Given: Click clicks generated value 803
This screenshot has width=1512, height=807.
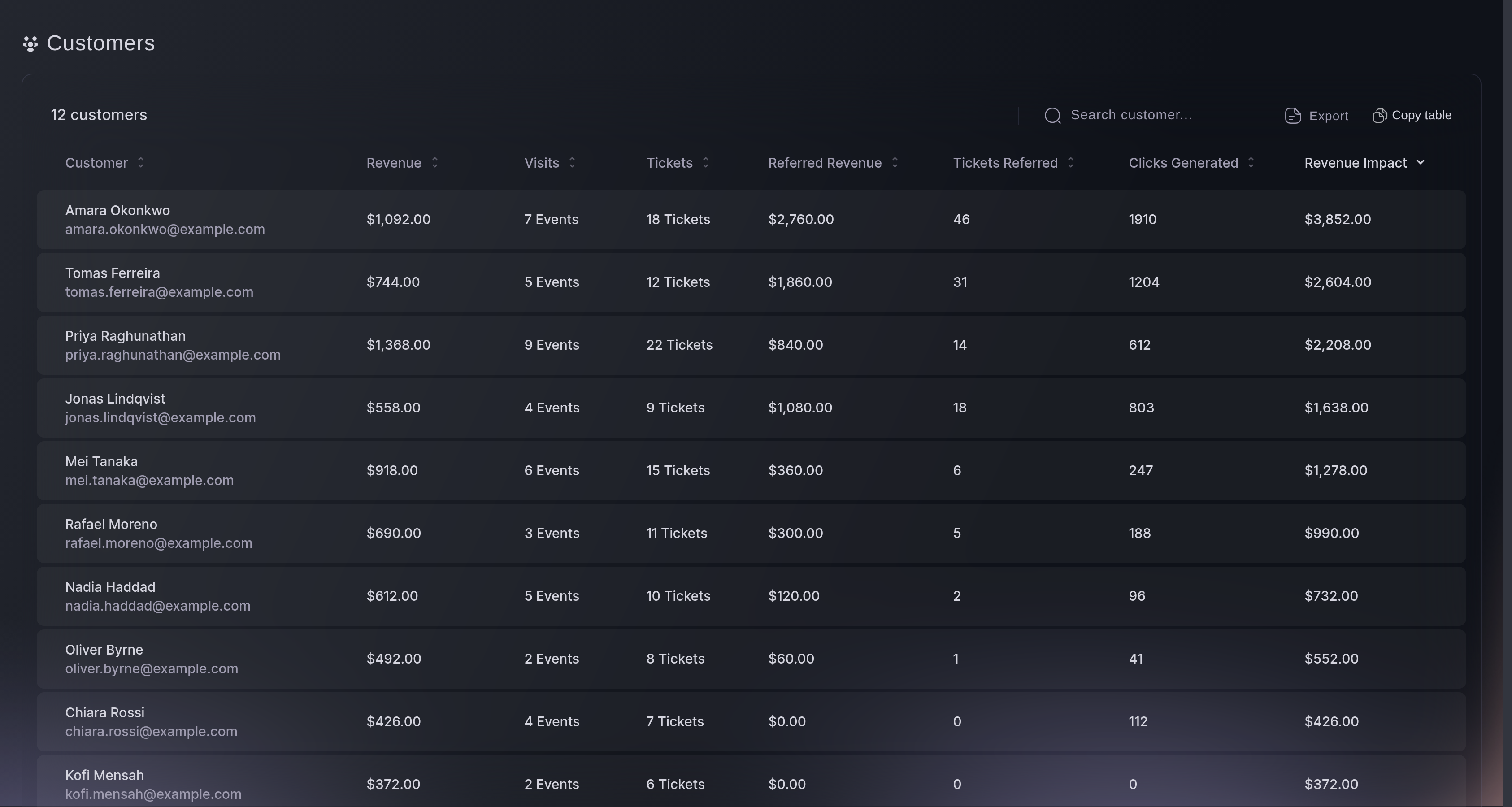Looking at the screenshot, I should [x=1141, y=408].
